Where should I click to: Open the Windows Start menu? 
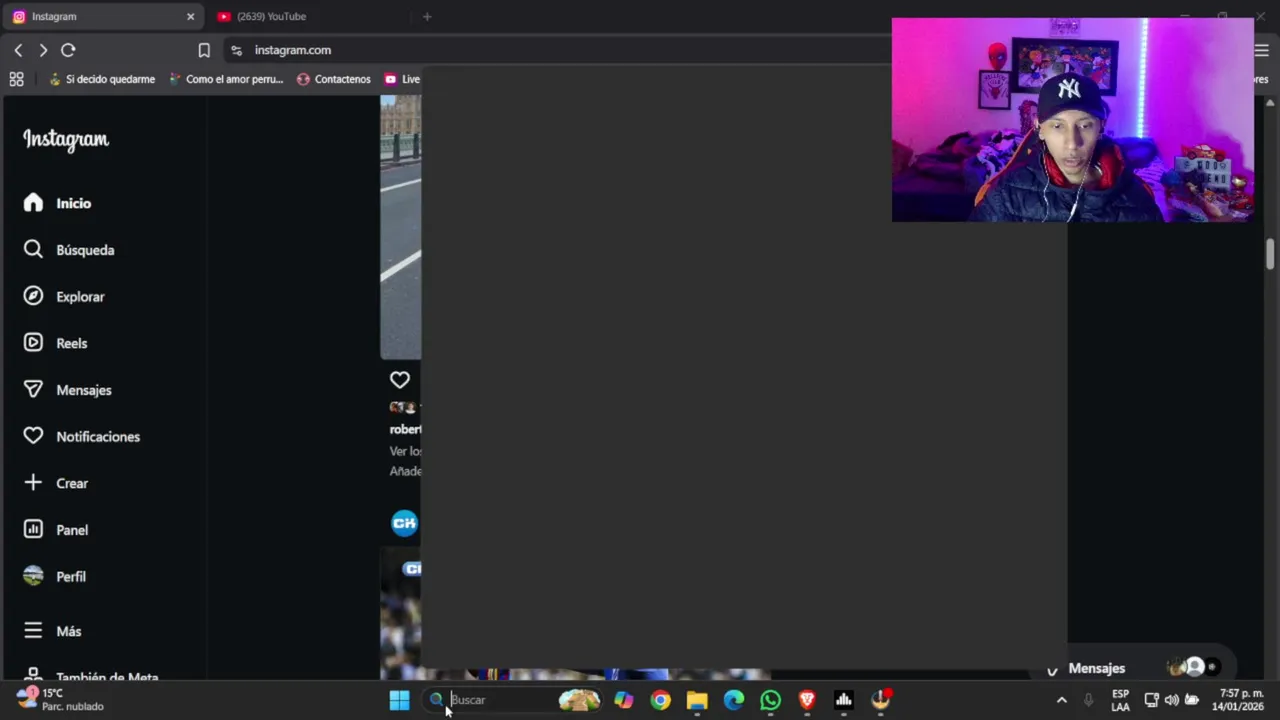tap(399, 700)
